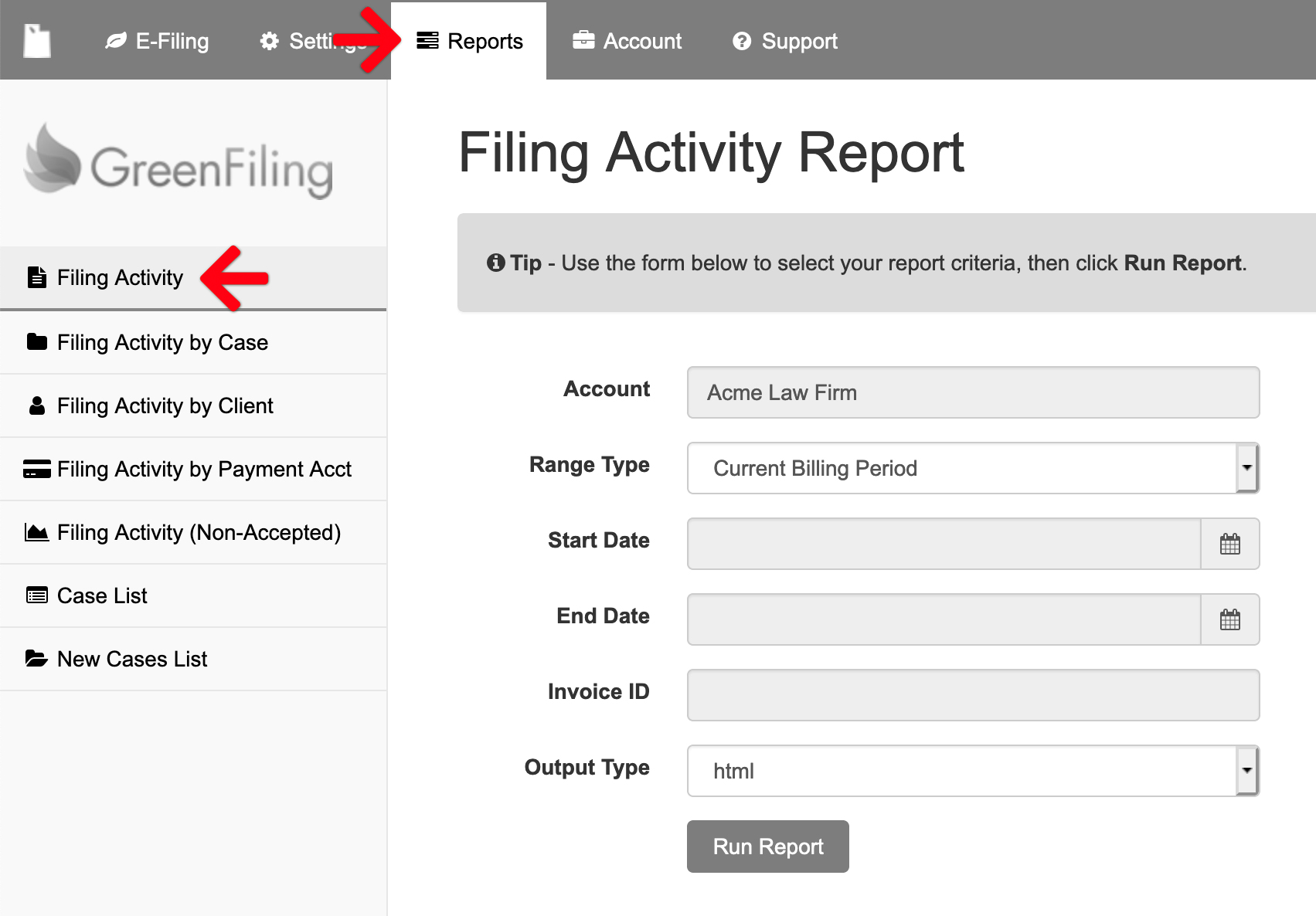
Task: Open the calendar picker for End Date
Action: click(1230, 619)
